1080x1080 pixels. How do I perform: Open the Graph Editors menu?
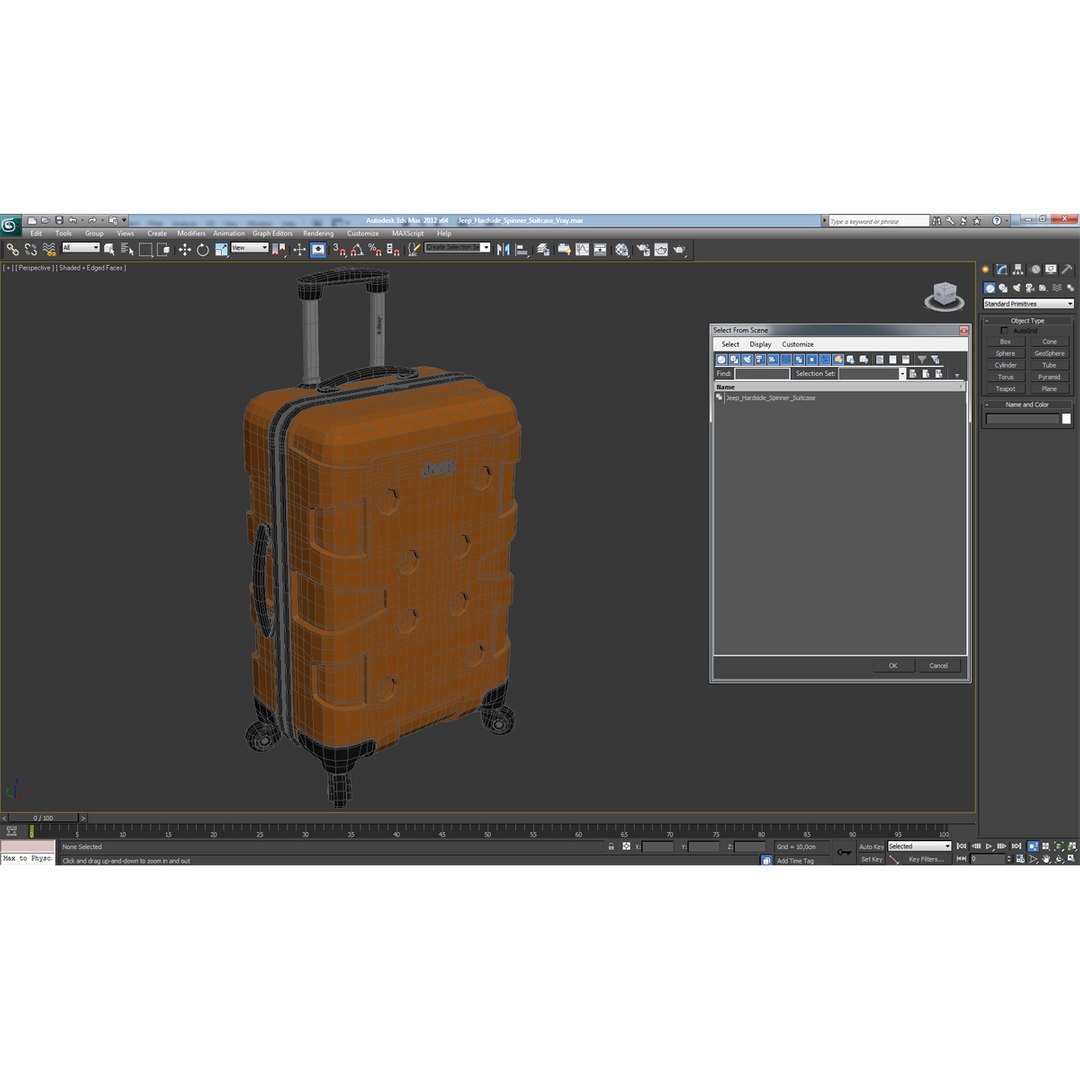(273, 233)
